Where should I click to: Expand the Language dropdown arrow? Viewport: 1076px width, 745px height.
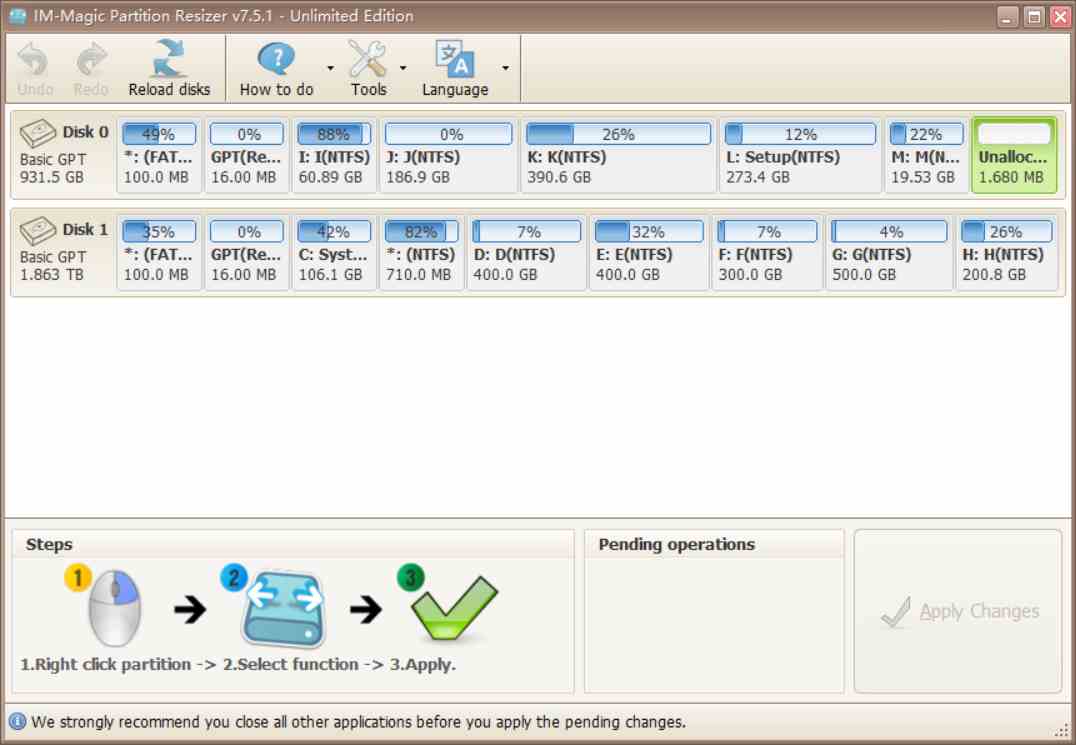(x=506, y=68)
